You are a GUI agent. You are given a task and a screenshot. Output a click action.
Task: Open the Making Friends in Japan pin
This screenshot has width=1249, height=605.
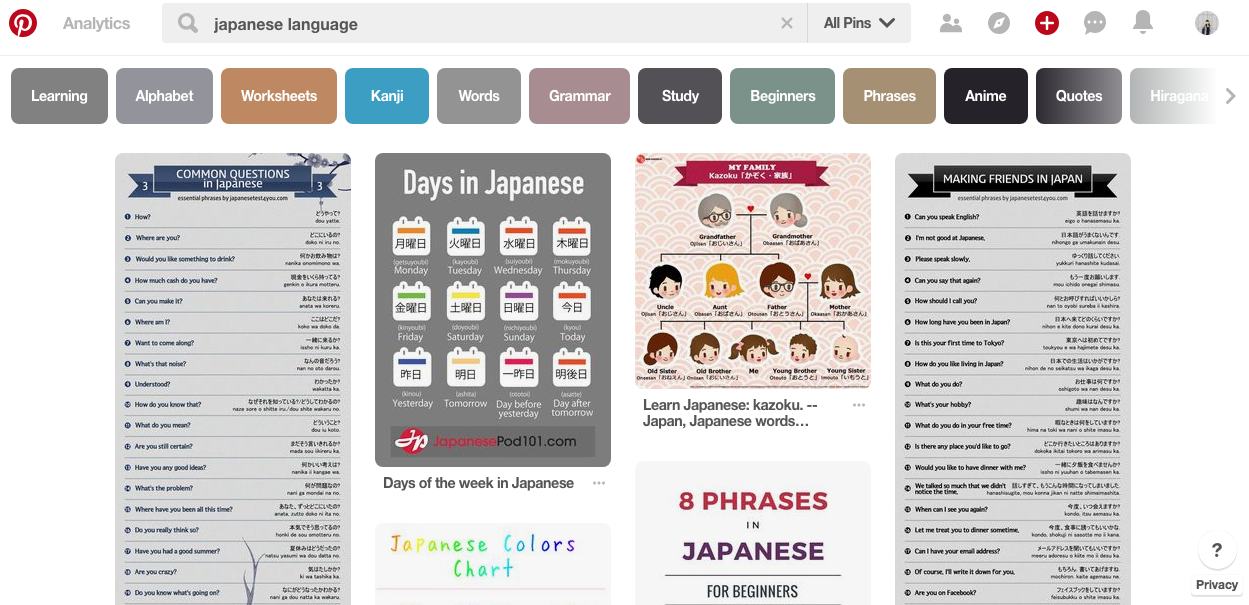click(1013, 379)
